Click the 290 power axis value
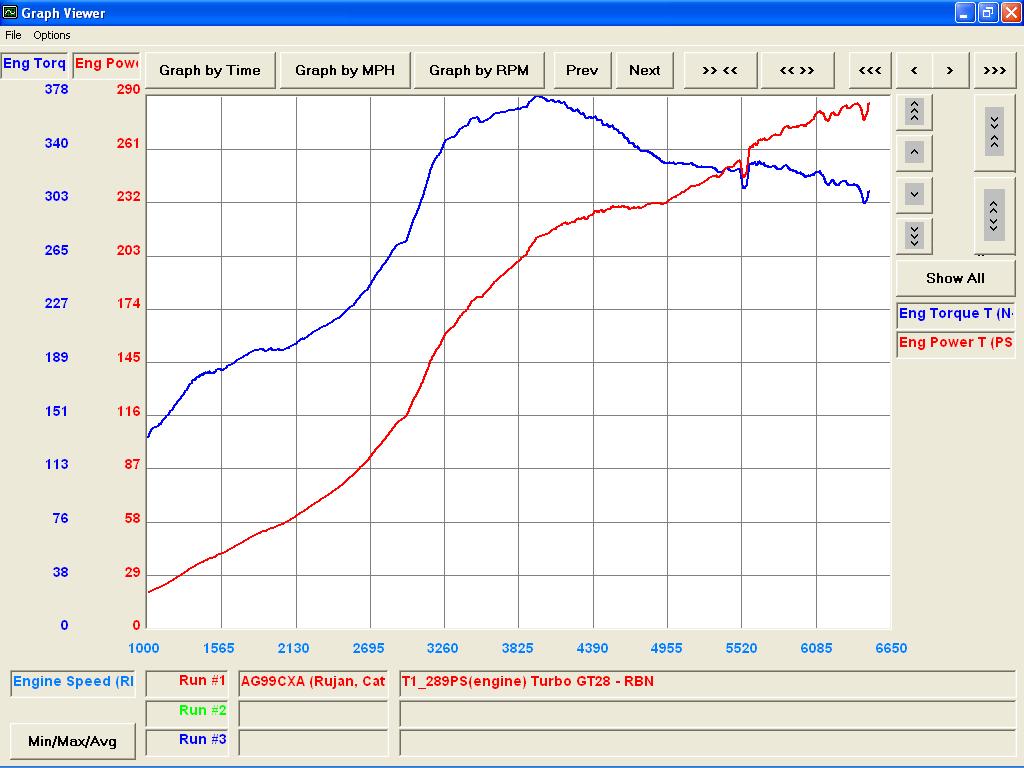This screenshot has height=768, width=1024. click(x=129, y=89)
